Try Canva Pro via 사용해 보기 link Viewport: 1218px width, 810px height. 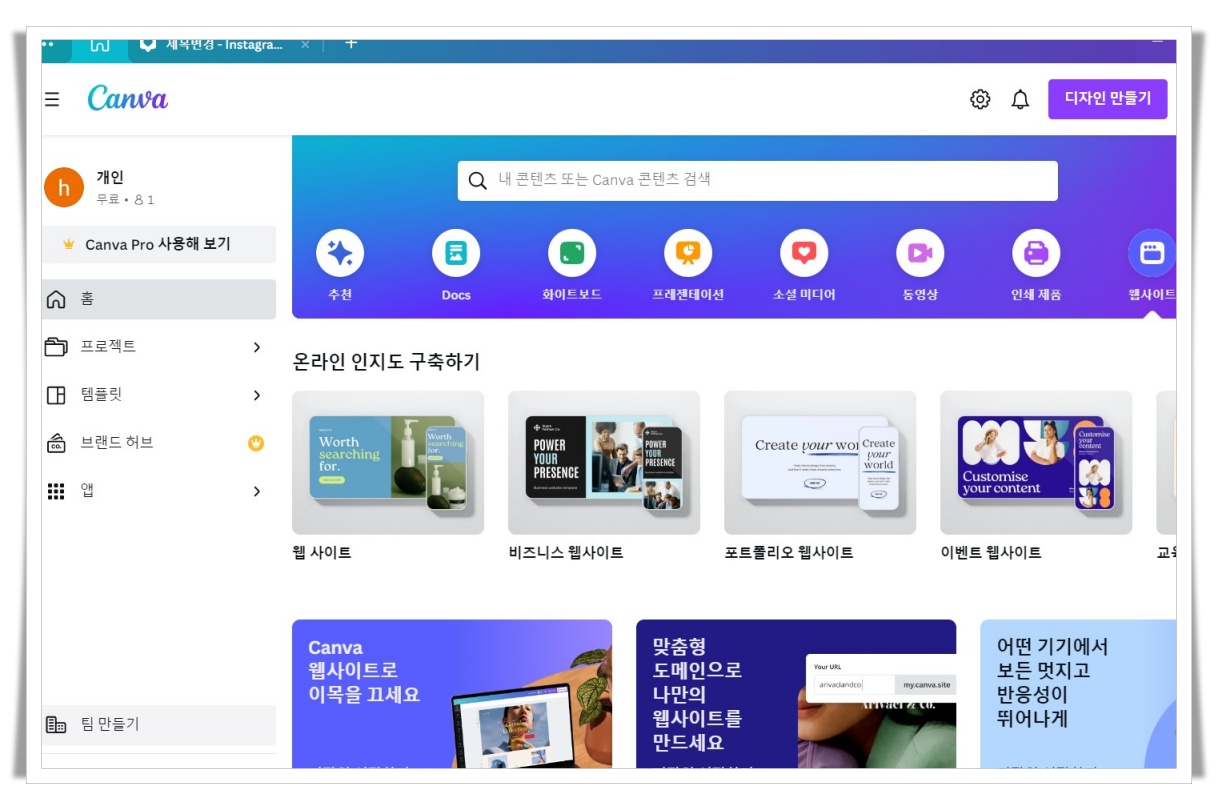[x=158, y=244]
